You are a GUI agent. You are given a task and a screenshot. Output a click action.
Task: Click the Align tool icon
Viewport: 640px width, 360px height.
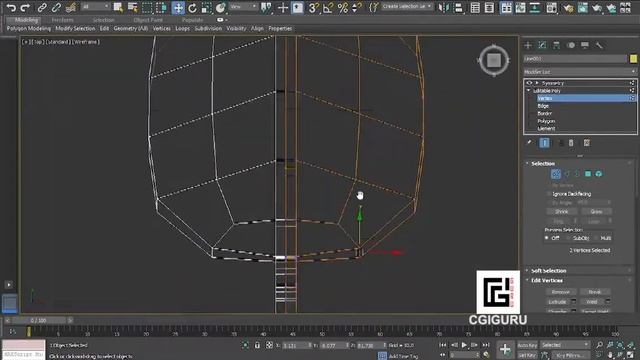458,7
